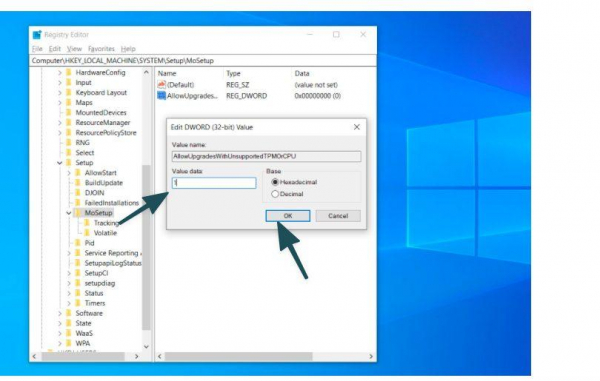
Task: Click the (Default) string value icon
Action: [x=161, y=85]
